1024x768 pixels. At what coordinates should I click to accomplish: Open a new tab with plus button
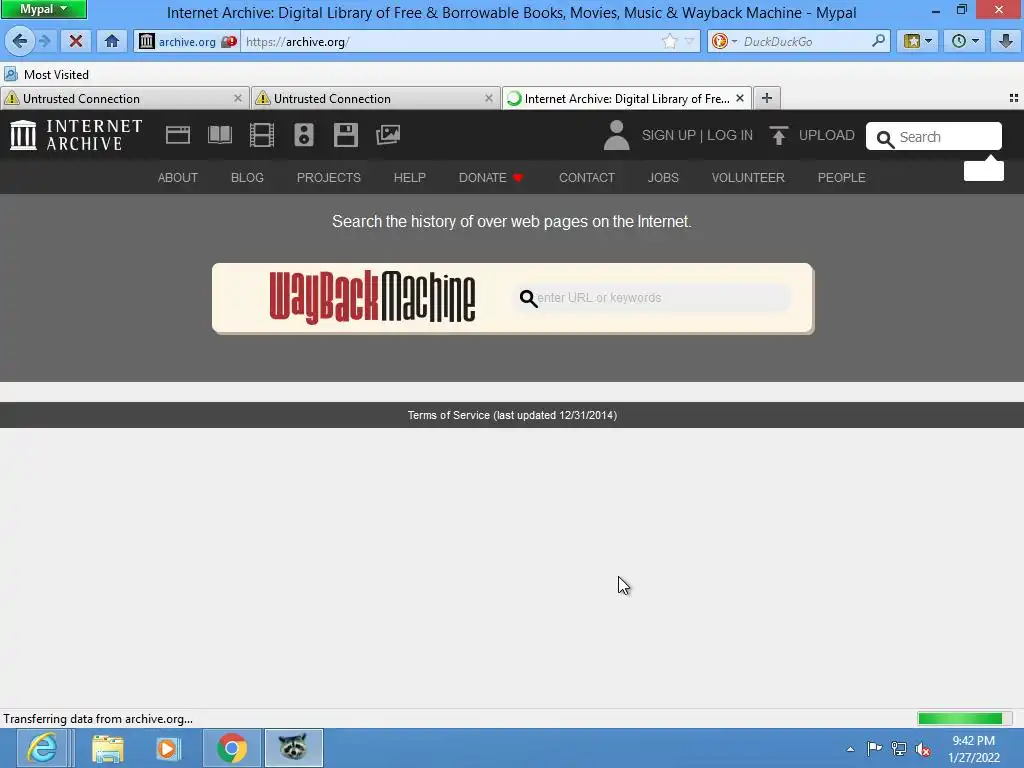(767, 98)
